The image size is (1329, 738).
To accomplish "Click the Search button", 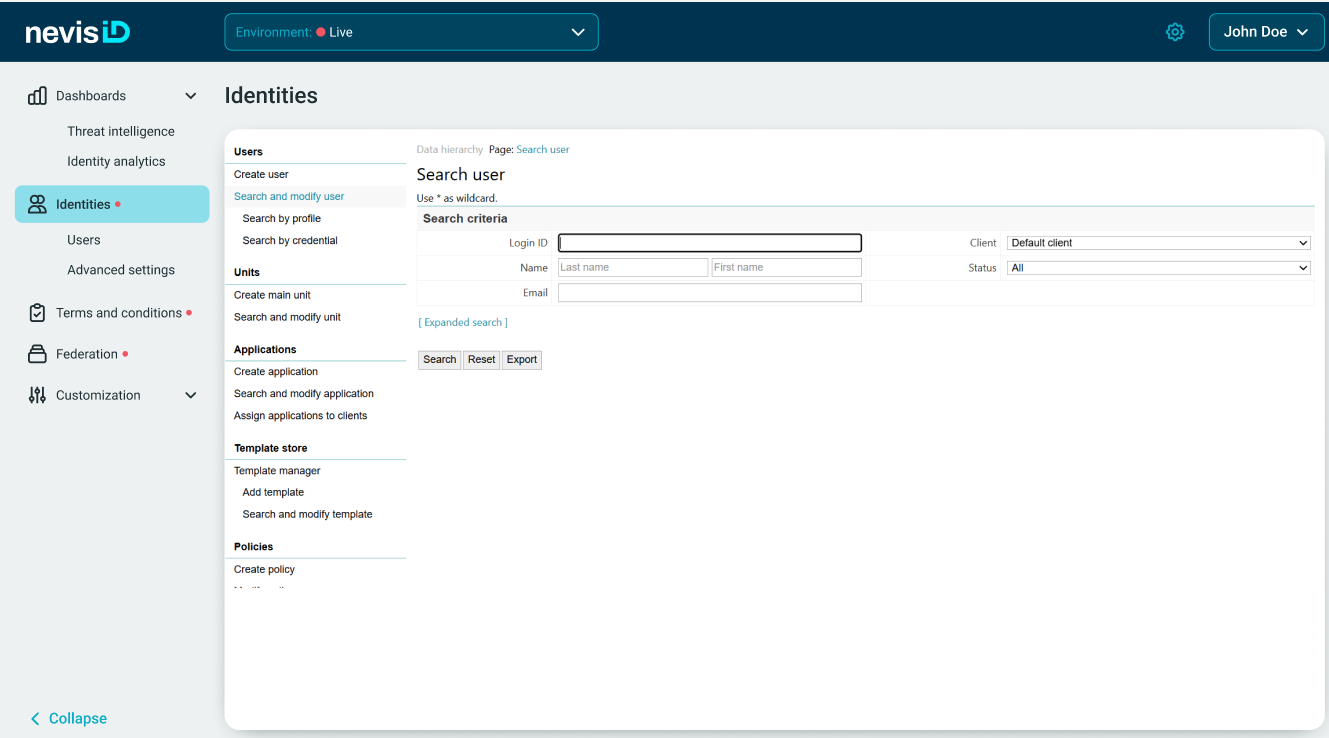I will [439, 360].
